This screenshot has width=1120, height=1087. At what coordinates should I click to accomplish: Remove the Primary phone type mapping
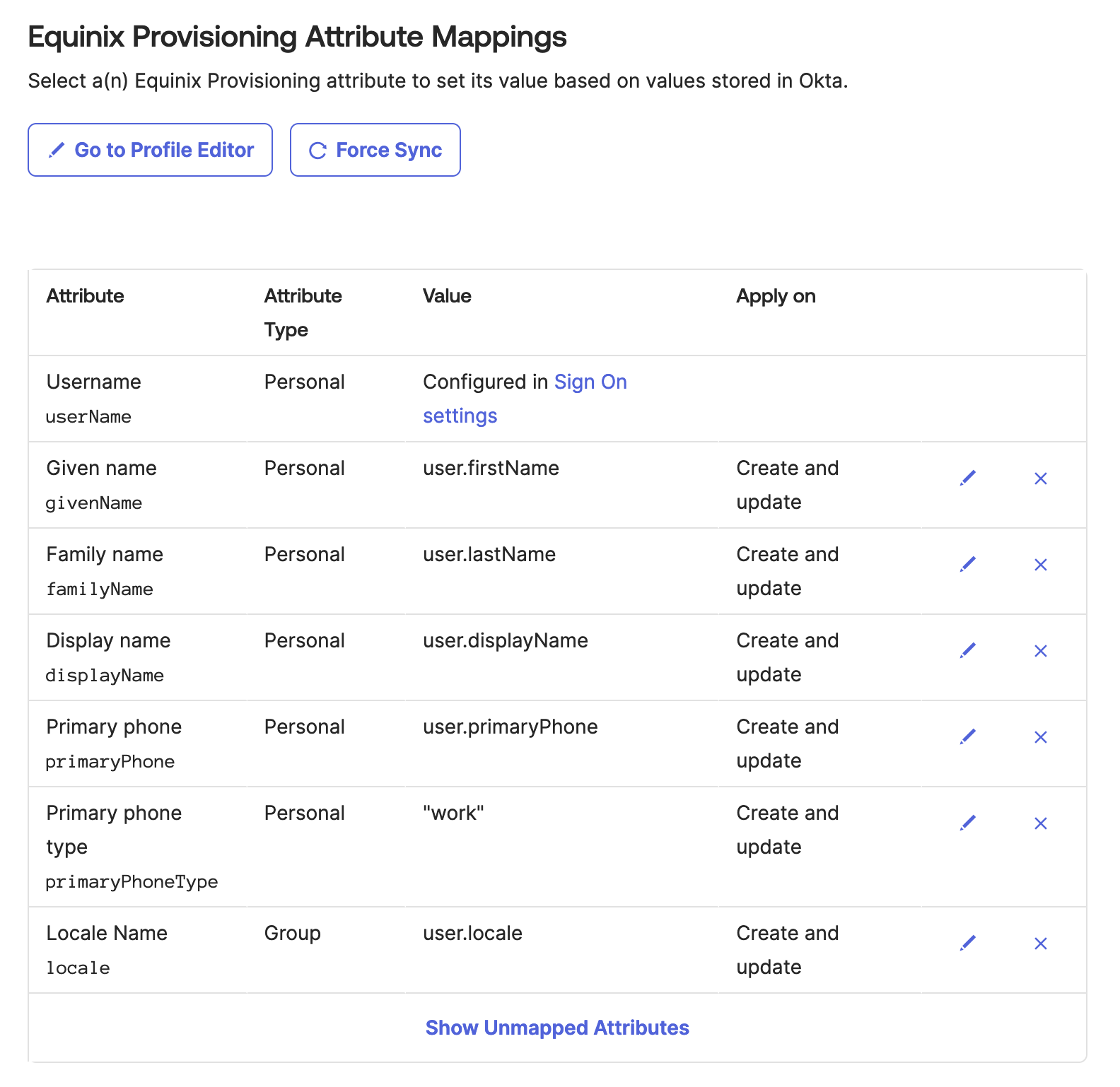[x=1041, y=823]
